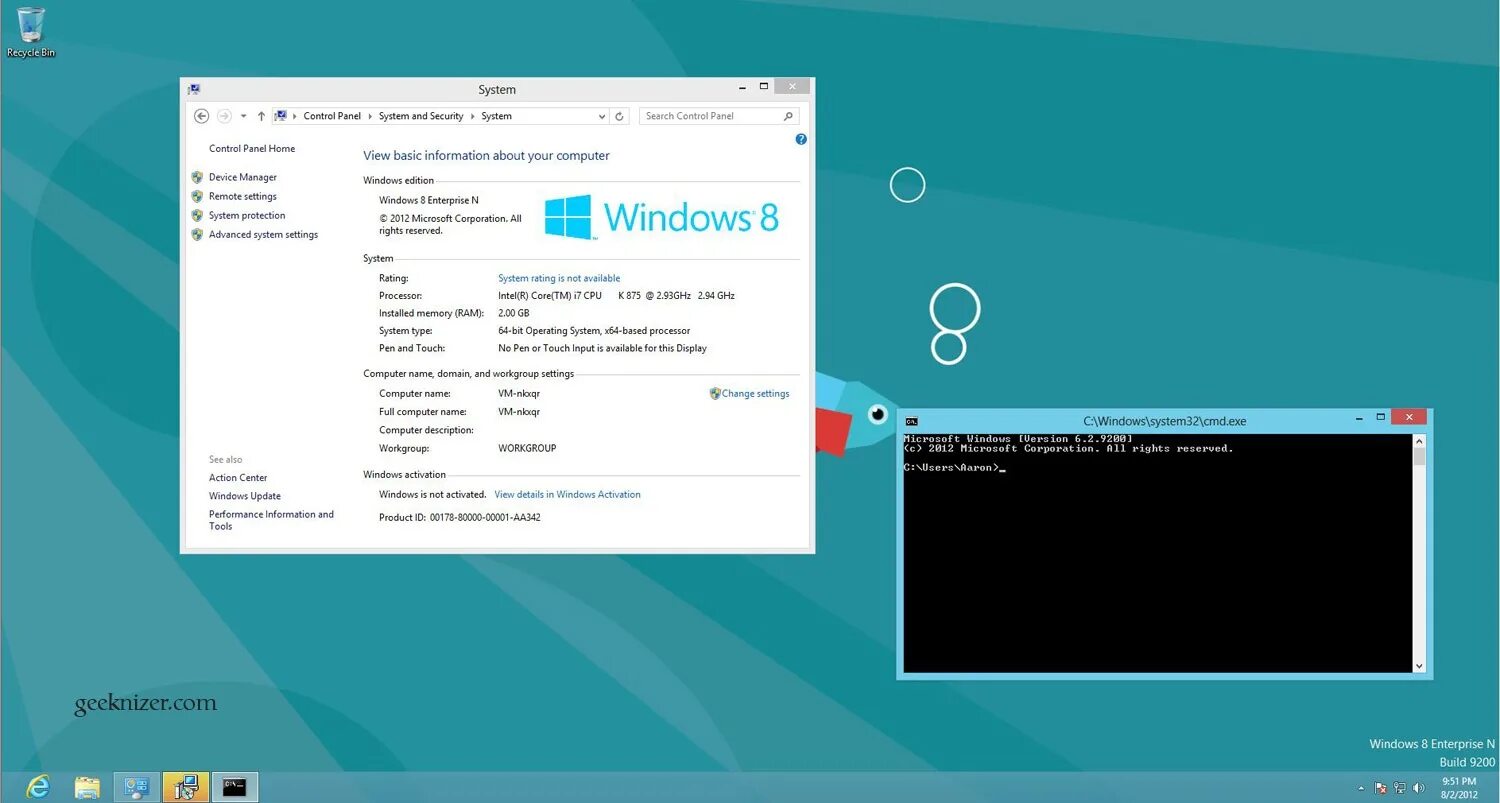
Task: Click the Back arrow in System window
Action: pos(201,116)
